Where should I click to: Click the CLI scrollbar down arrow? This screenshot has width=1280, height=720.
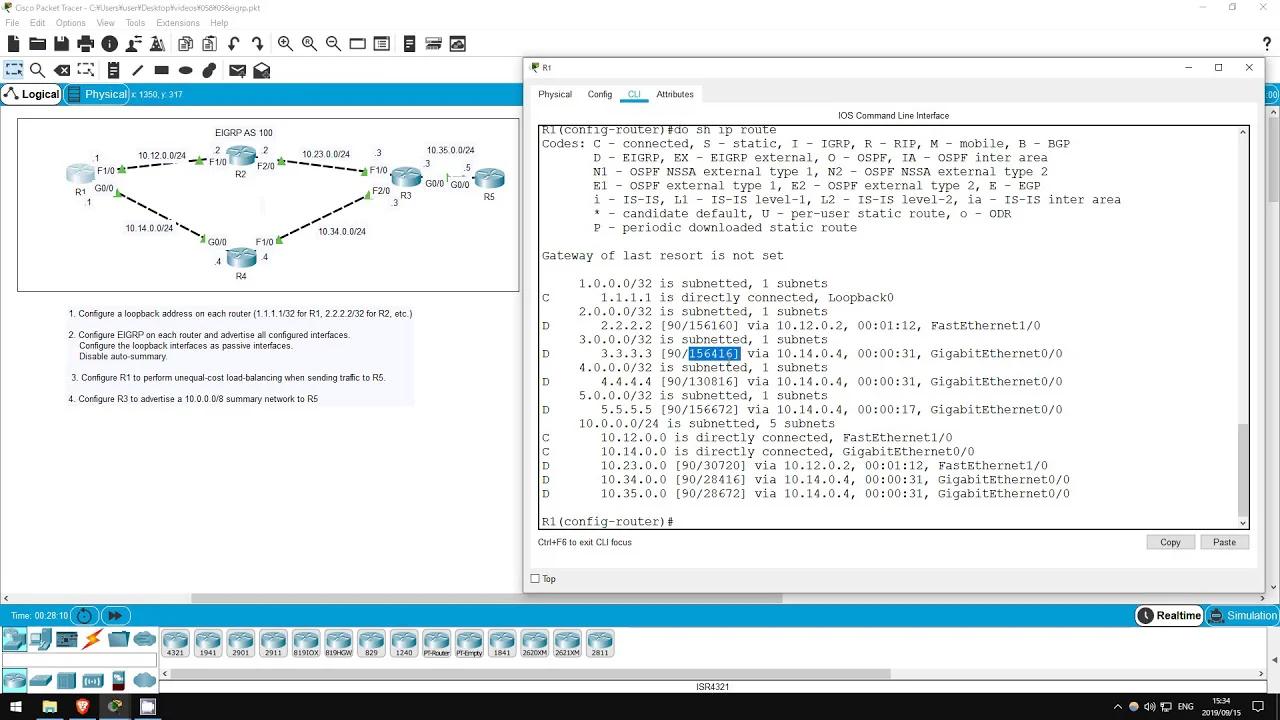click(1242, 523)
